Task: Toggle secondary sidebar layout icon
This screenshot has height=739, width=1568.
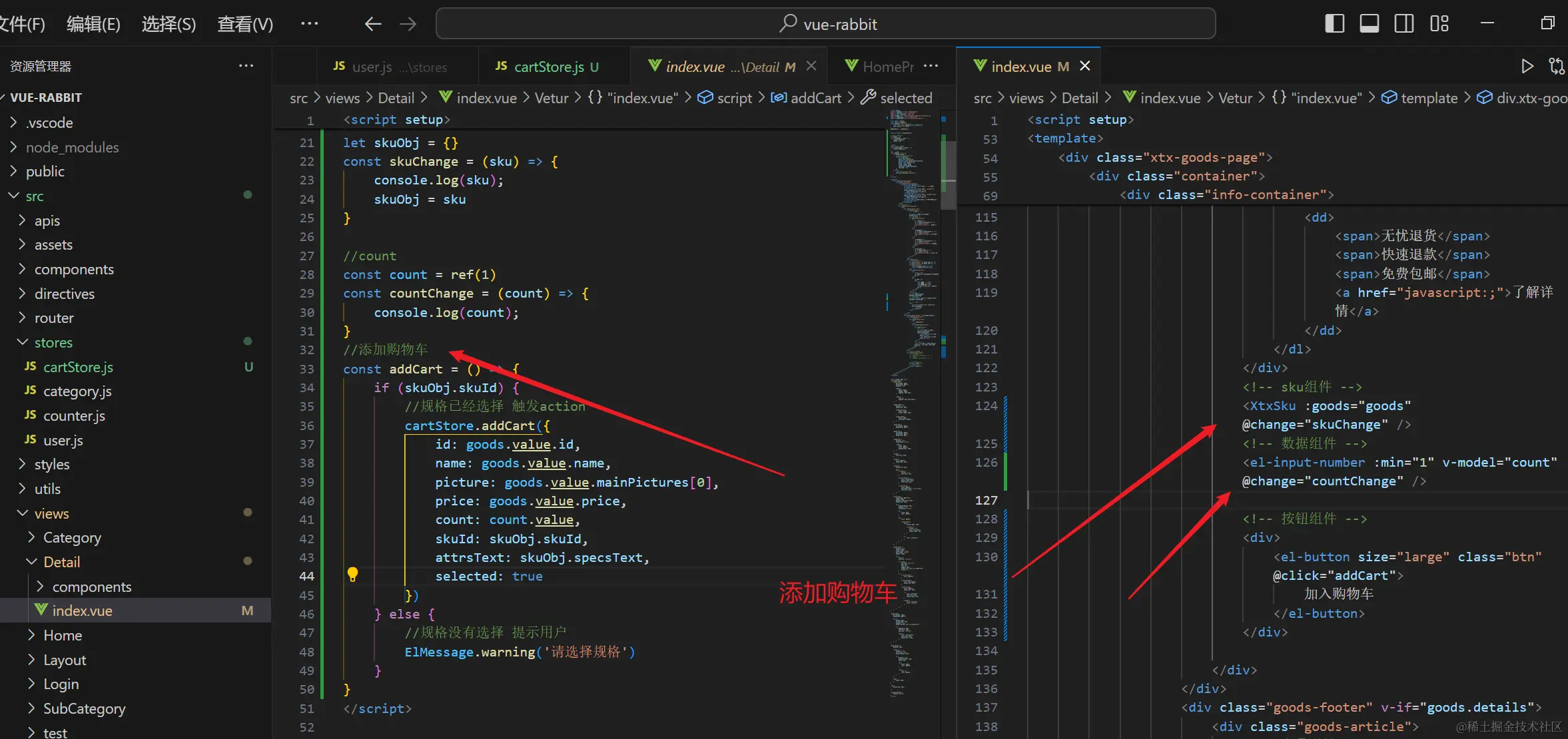Action: click(x=1404, y=24)
